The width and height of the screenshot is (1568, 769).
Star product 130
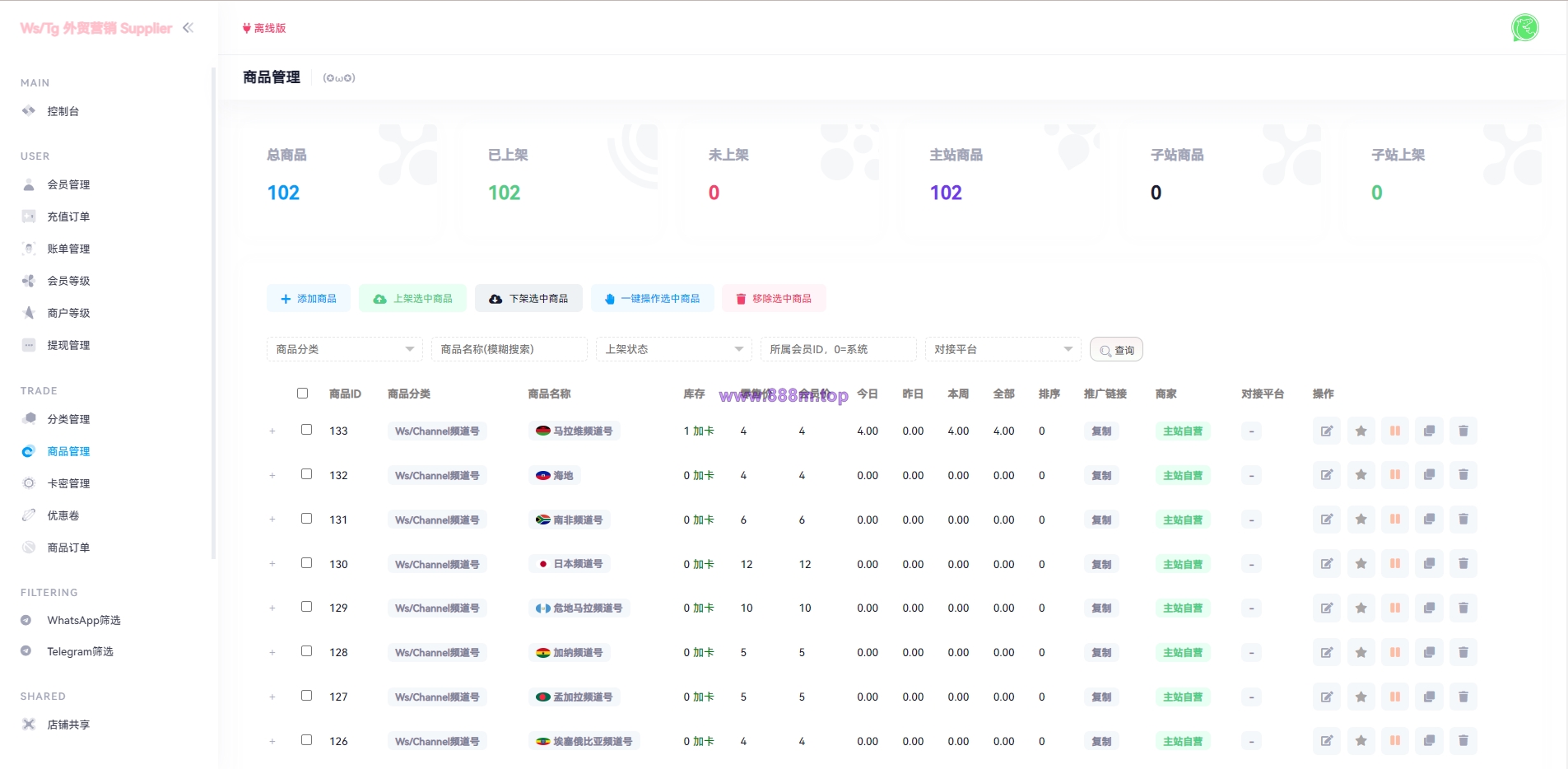point(1361,564)
